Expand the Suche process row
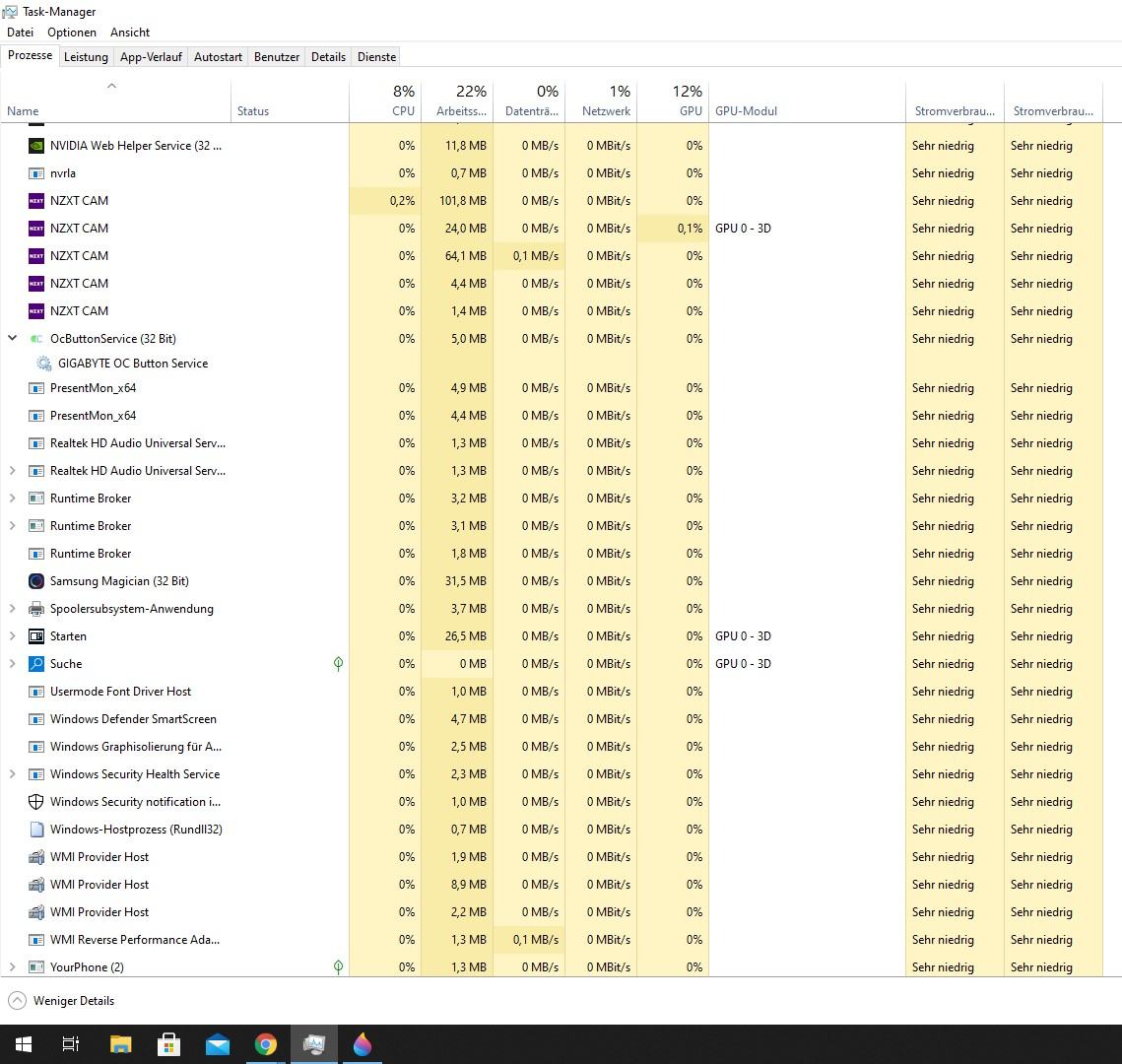The width and height of the screenshot is (1122, 1064). (12, 664)
